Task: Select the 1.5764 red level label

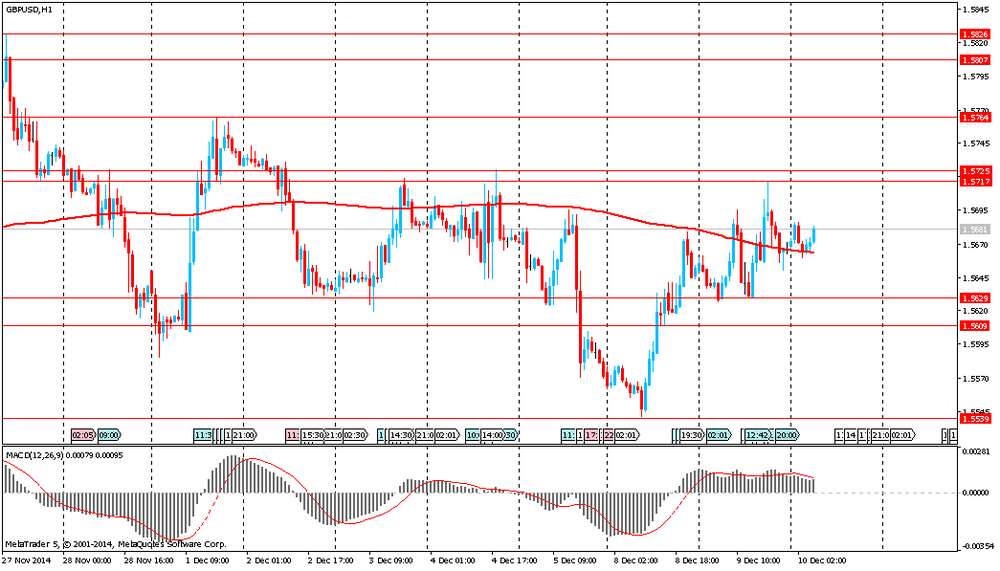Action: (974, 118)
